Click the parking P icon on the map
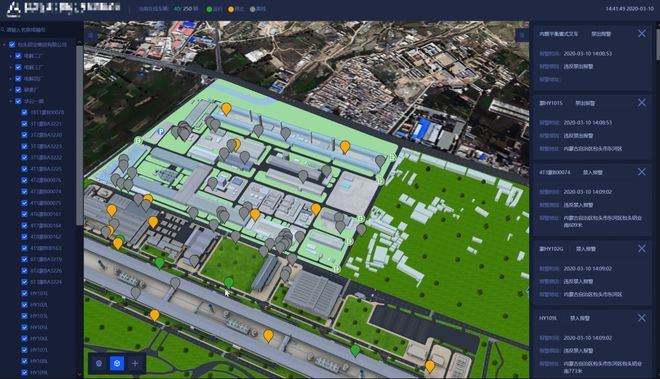660x379 pixels. (x=161, y=131)
